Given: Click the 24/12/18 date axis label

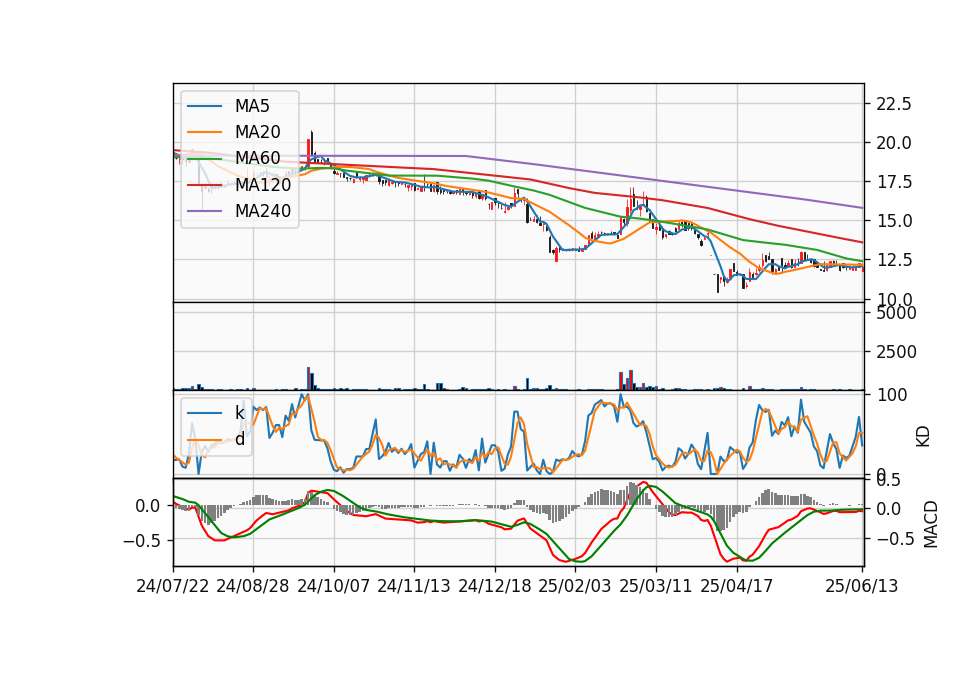Looking at the screenshot, I should coord(495,586).
